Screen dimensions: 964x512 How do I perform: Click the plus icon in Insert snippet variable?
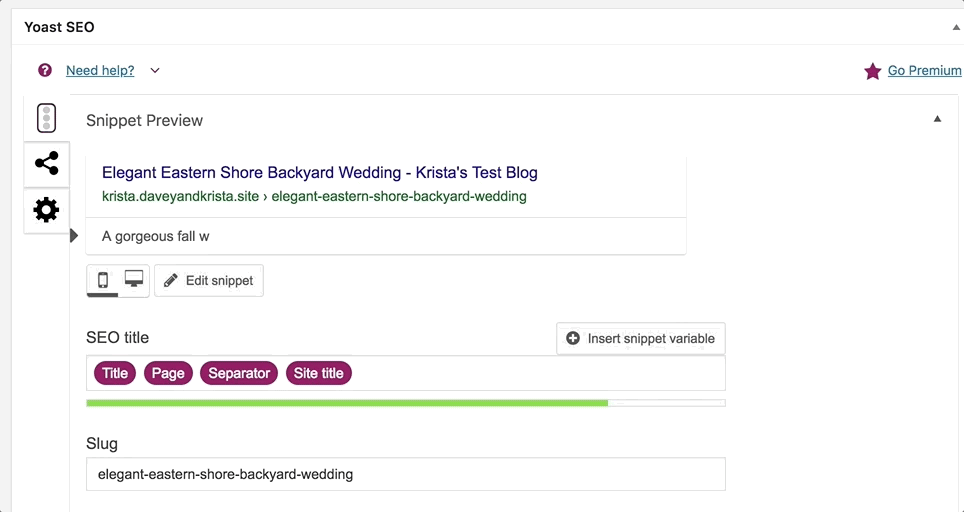tap(573, 339)
